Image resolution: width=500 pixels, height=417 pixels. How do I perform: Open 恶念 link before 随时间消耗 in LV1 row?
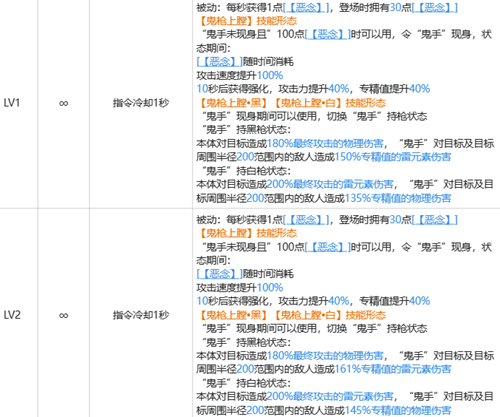click(x=220, y=62)
